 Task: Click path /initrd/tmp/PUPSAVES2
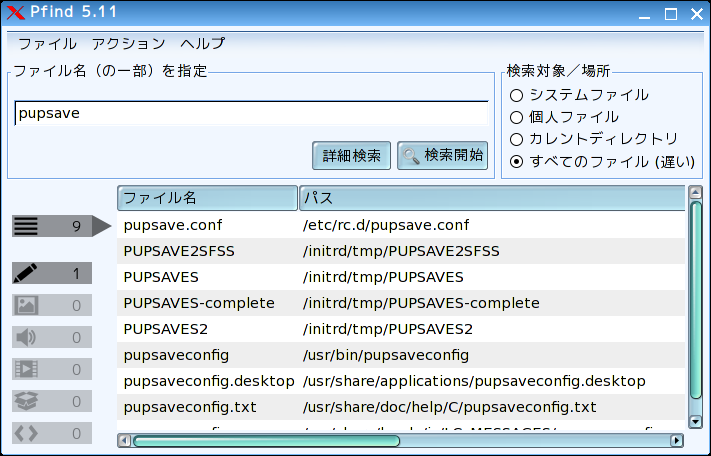click(x=388, y=329)
